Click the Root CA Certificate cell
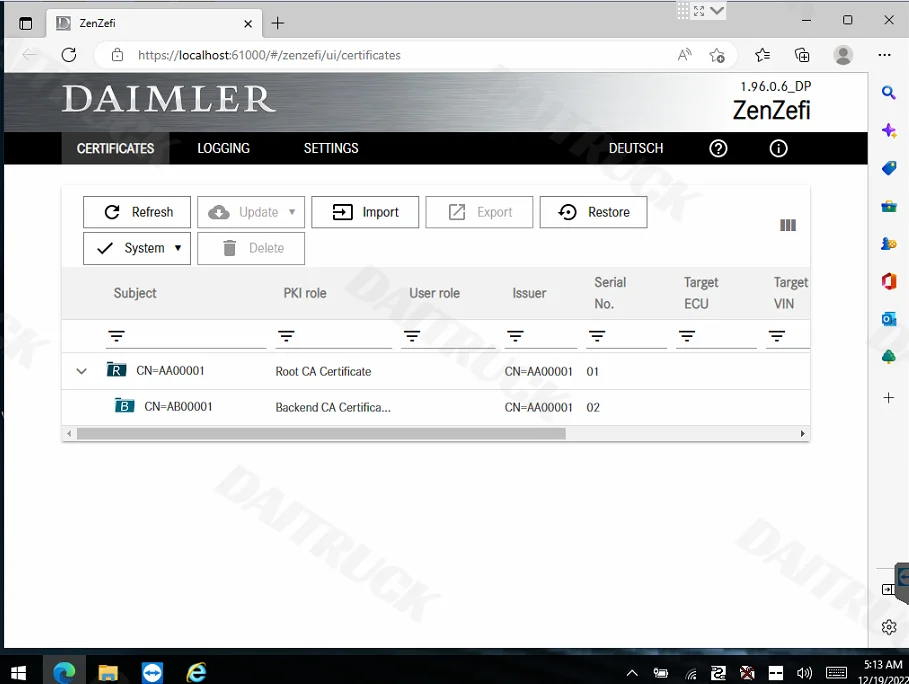The width and height of the screenshot is (909, 684). click(323, 372)
